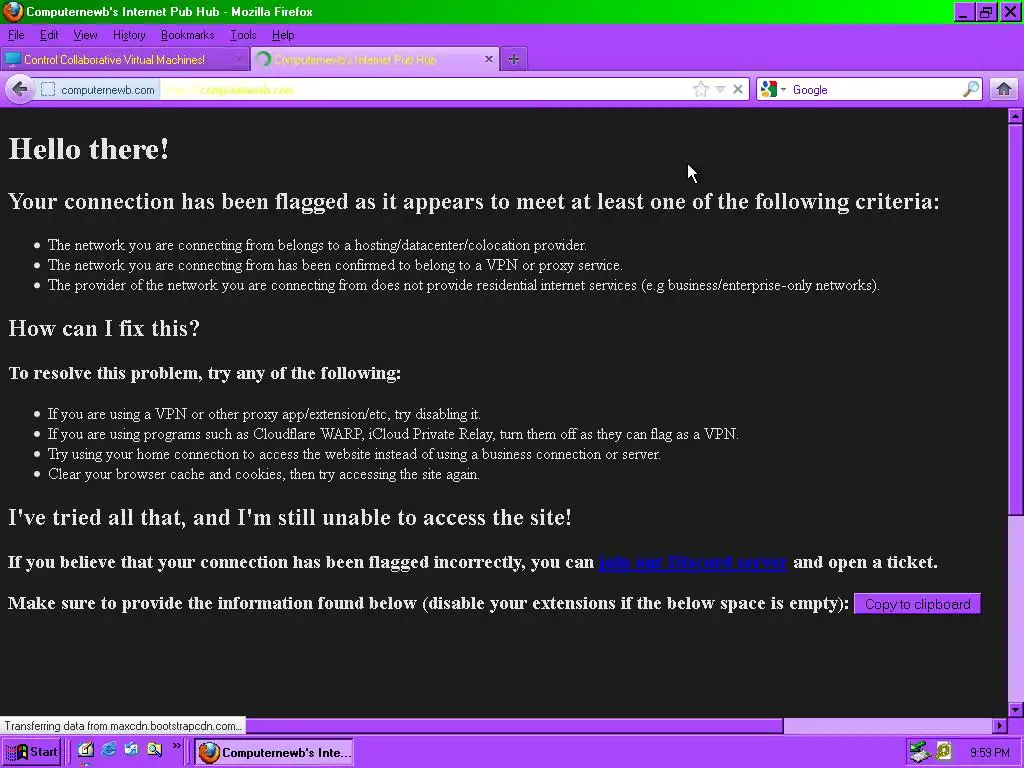
Task: Select the Computernewb's Internet Pub Hub tab
Action: (x=375, y=59)
